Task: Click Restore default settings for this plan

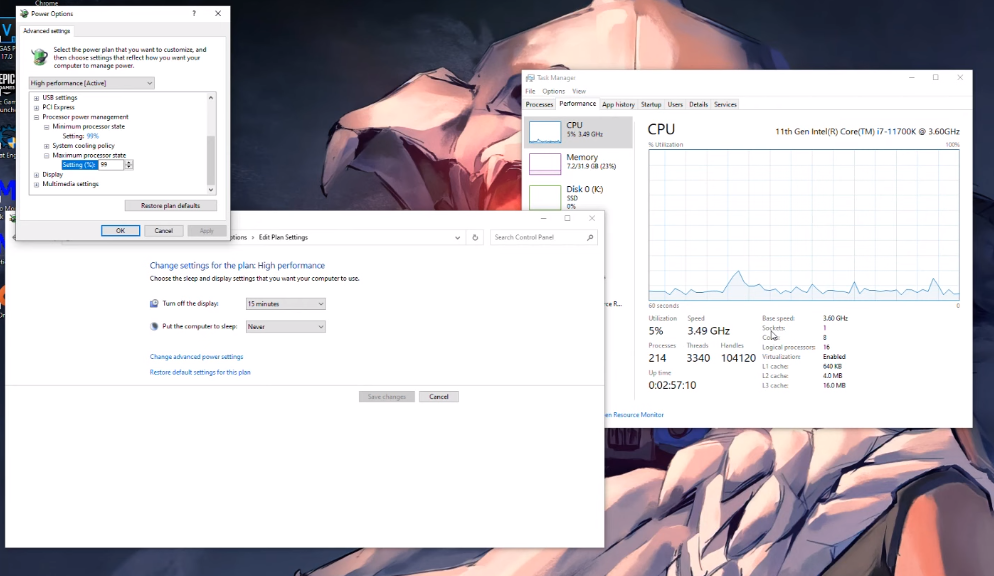Action: 200,373
